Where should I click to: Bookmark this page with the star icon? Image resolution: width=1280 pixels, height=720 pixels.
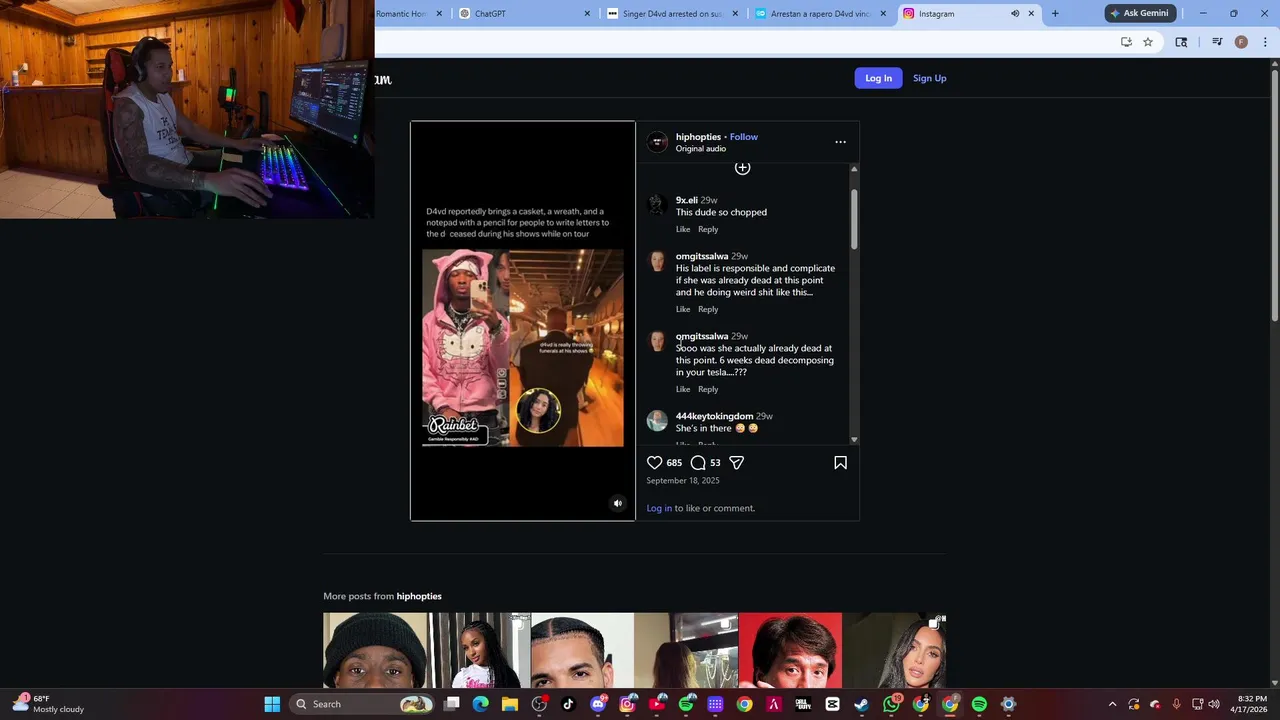click(1148, 42)
